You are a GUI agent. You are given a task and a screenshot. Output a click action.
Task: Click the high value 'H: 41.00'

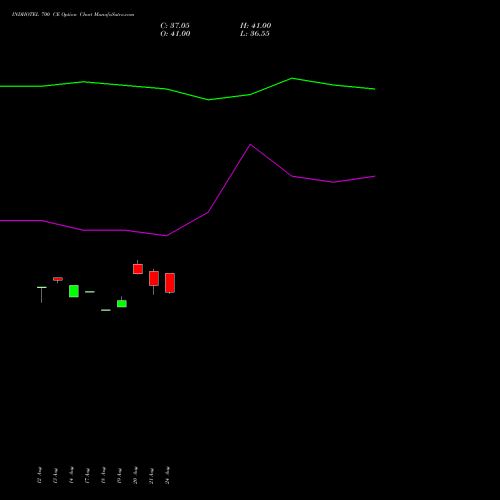(256, 26)
